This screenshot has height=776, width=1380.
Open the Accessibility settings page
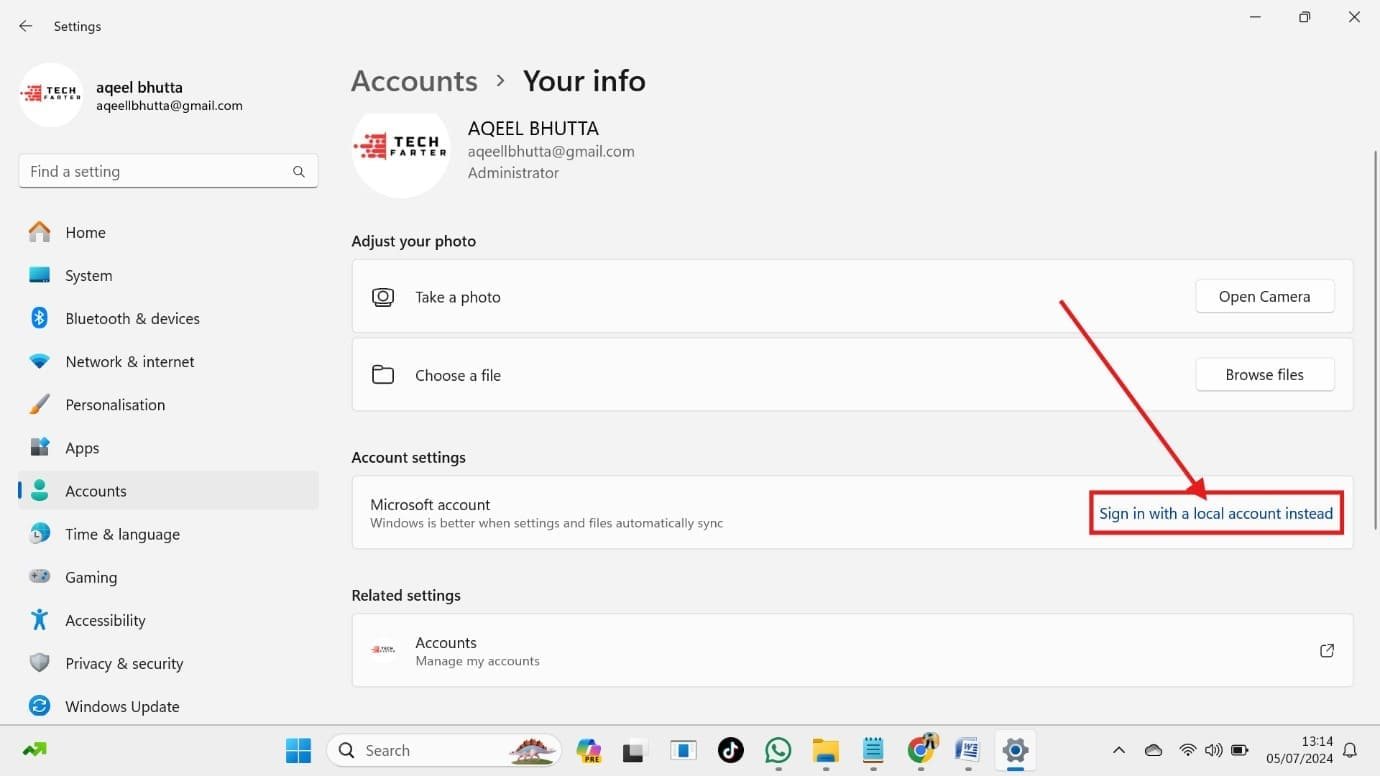[x=105, y=620]
